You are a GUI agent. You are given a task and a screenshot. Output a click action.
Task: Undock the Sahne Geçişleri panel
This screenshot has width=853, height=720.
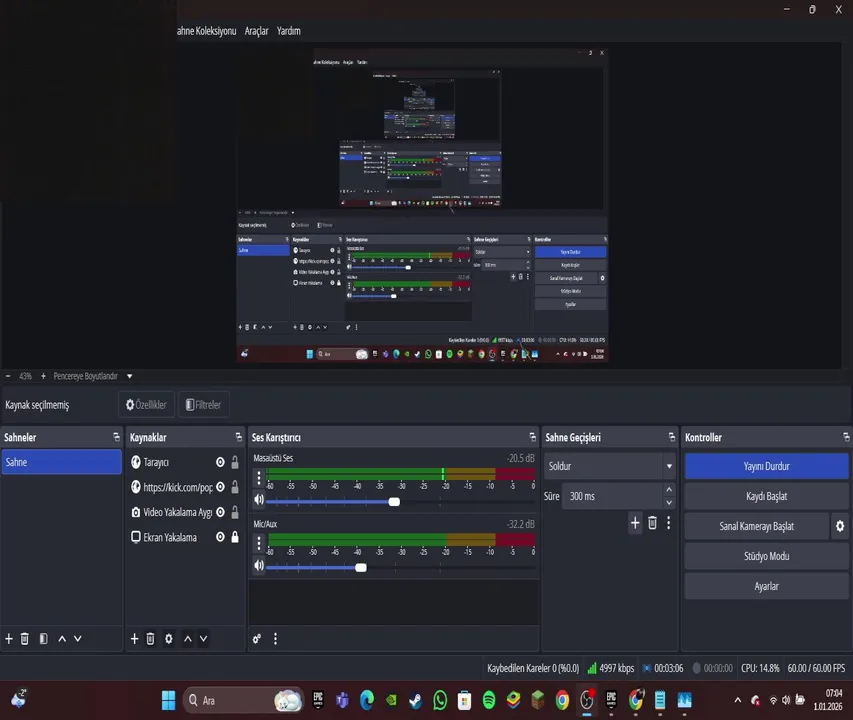click(x=671, y=437)
